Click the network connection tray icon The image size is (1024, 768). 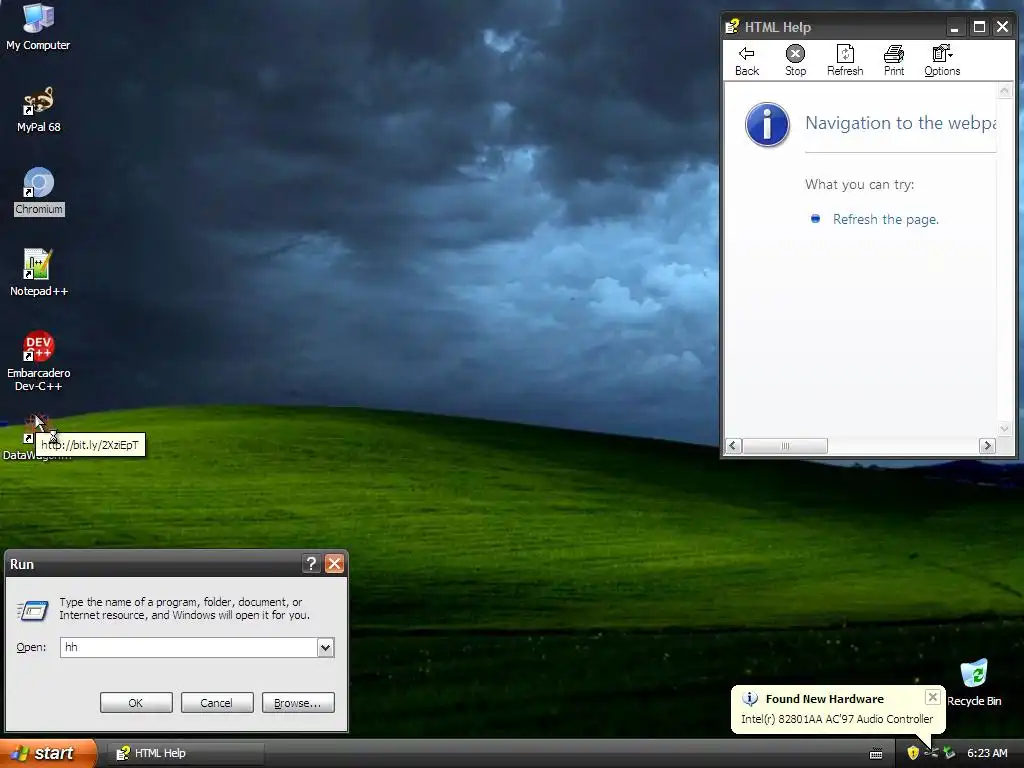(931, 753)
